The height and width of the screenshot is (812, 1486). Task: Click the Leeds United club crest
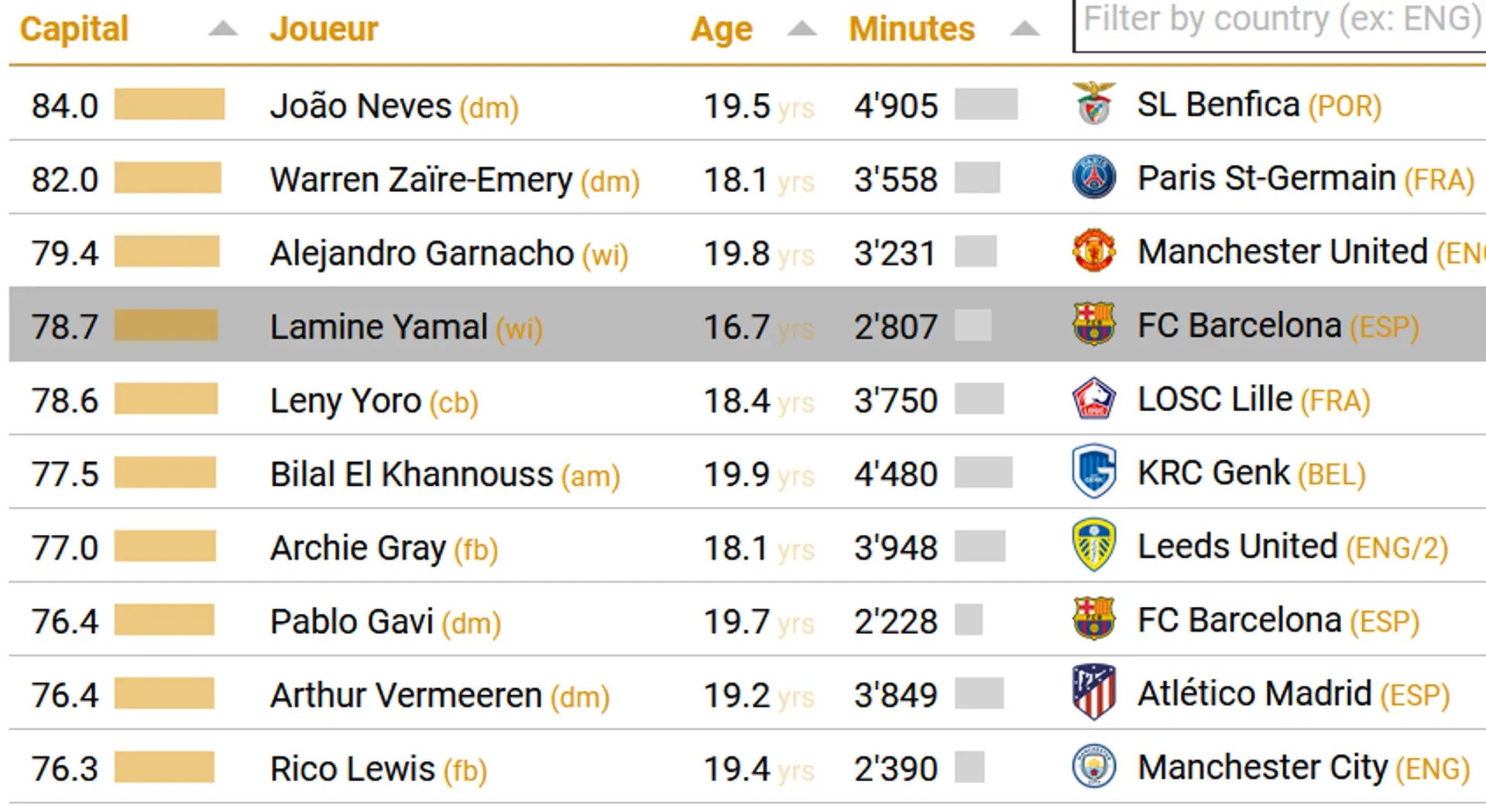point(1093,546)
